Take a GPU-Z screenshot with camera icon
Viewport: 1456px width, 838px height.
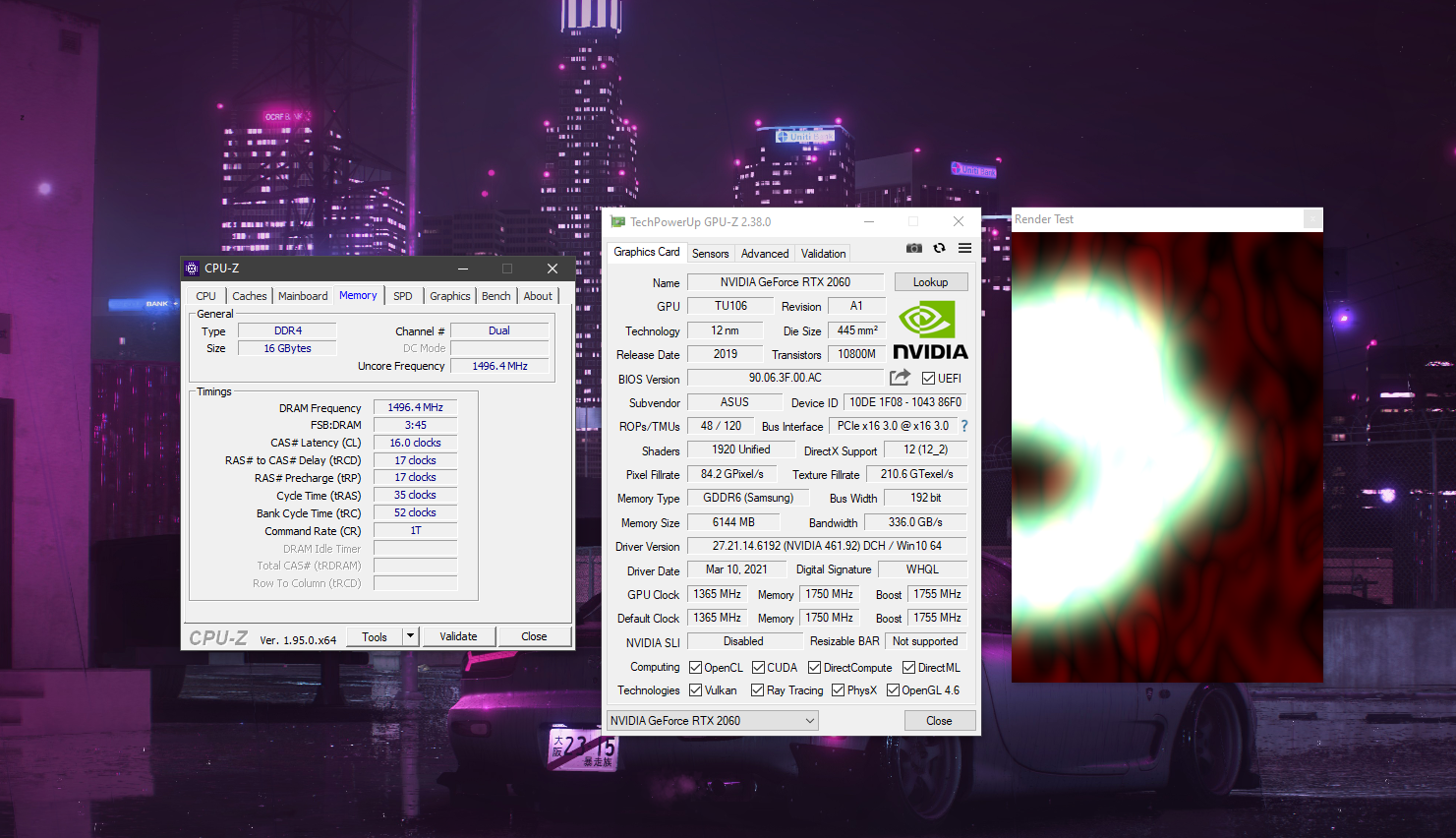point(914,248)
